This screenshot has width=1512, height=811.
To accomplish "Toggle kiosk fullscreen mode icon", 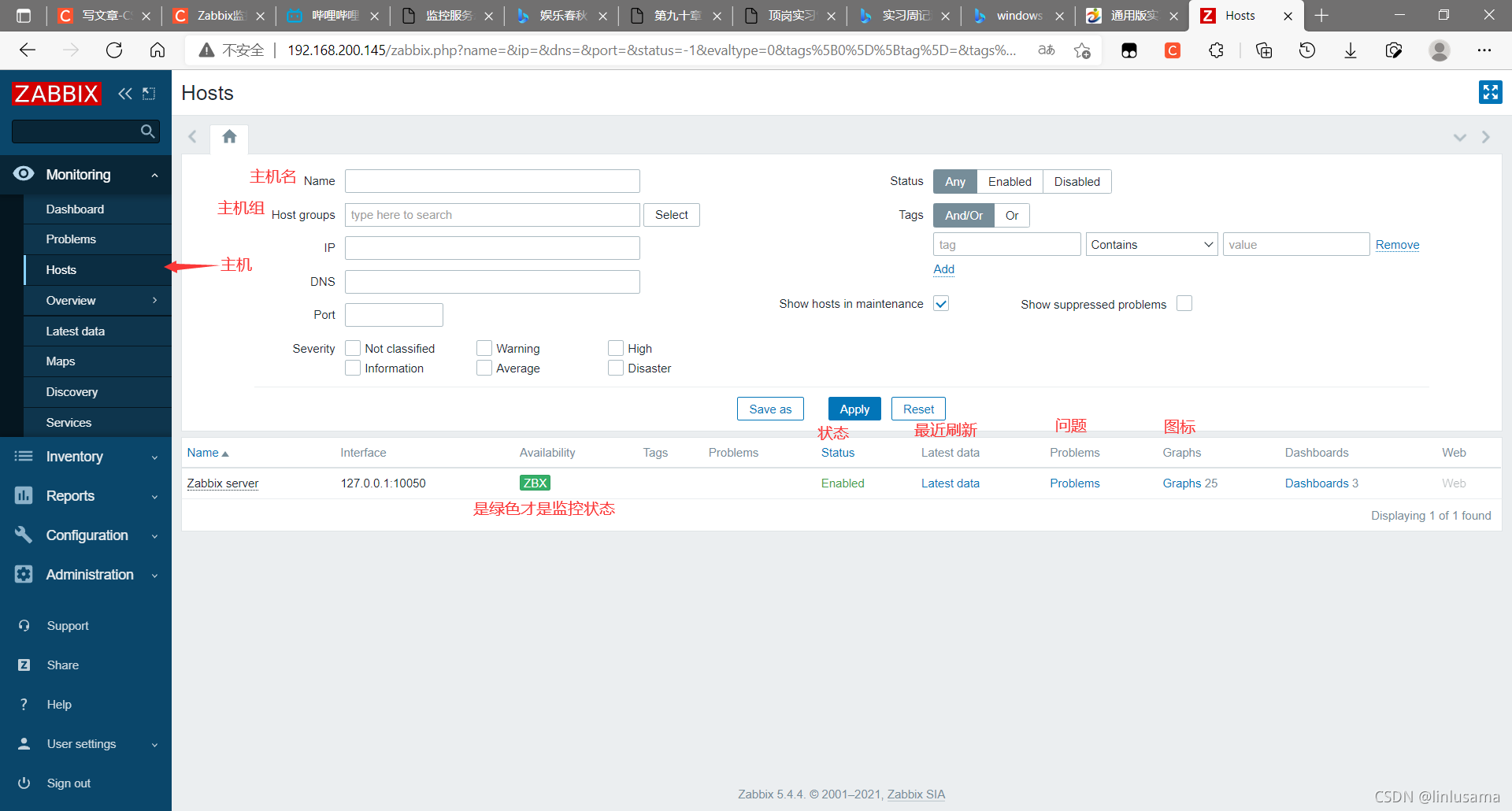I will pyautogui.click(x=1490, y=92).
